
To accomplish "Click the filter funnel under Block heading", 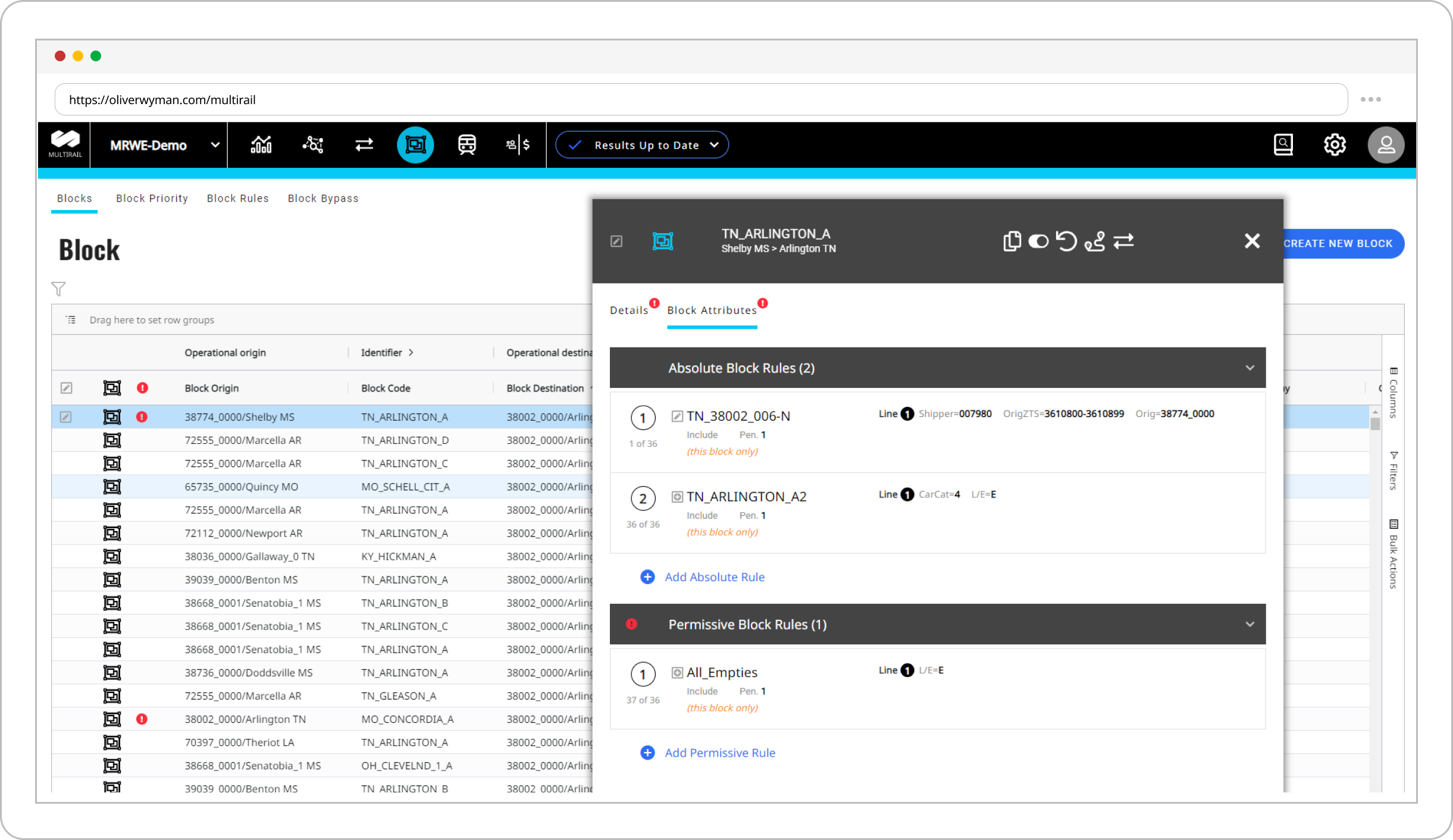I will point(58,289).
